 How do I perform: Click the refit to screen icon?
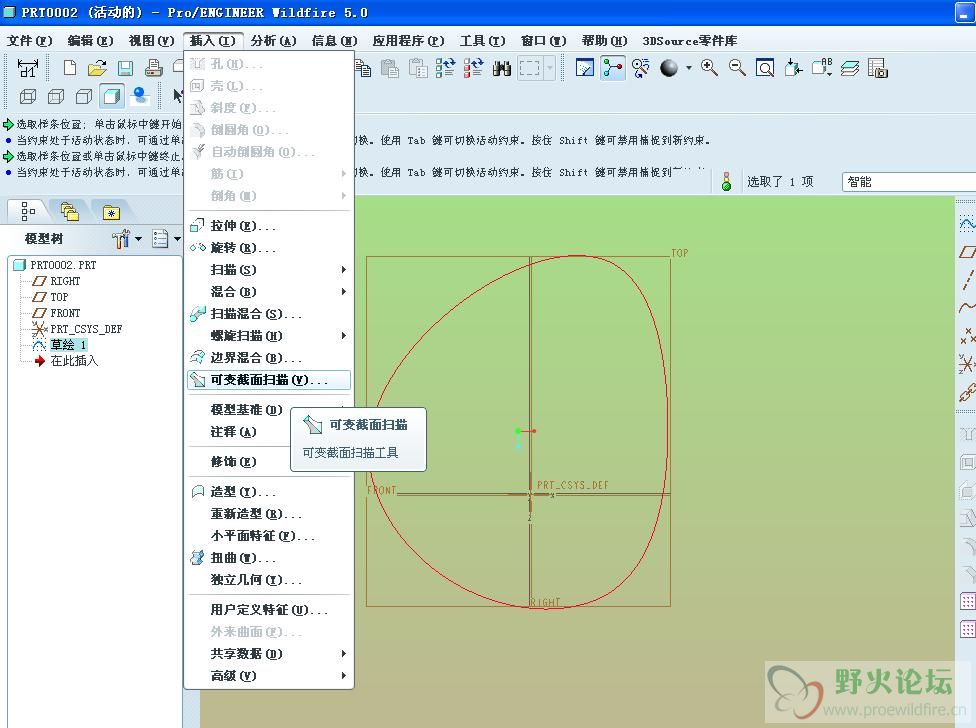(764, 68)
